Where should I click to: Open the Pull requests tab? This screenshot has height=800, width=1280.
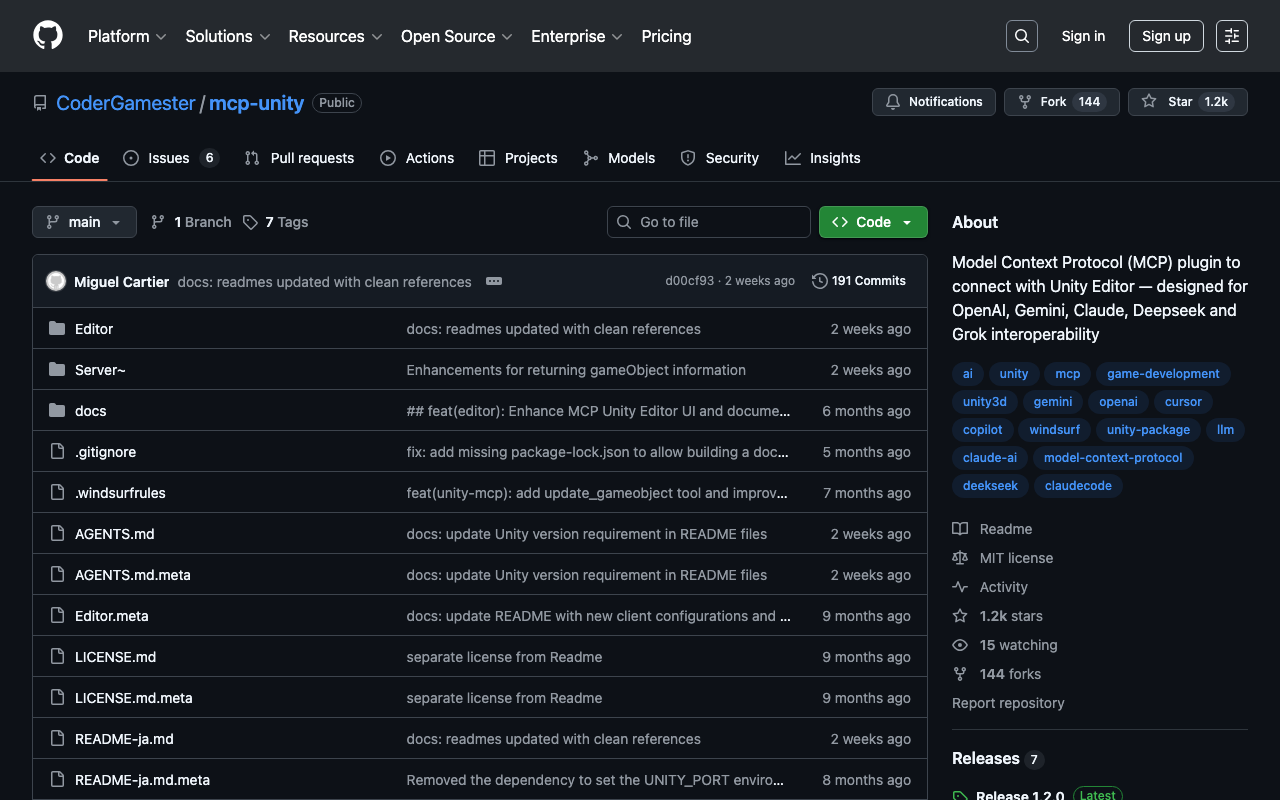[300, 158]
